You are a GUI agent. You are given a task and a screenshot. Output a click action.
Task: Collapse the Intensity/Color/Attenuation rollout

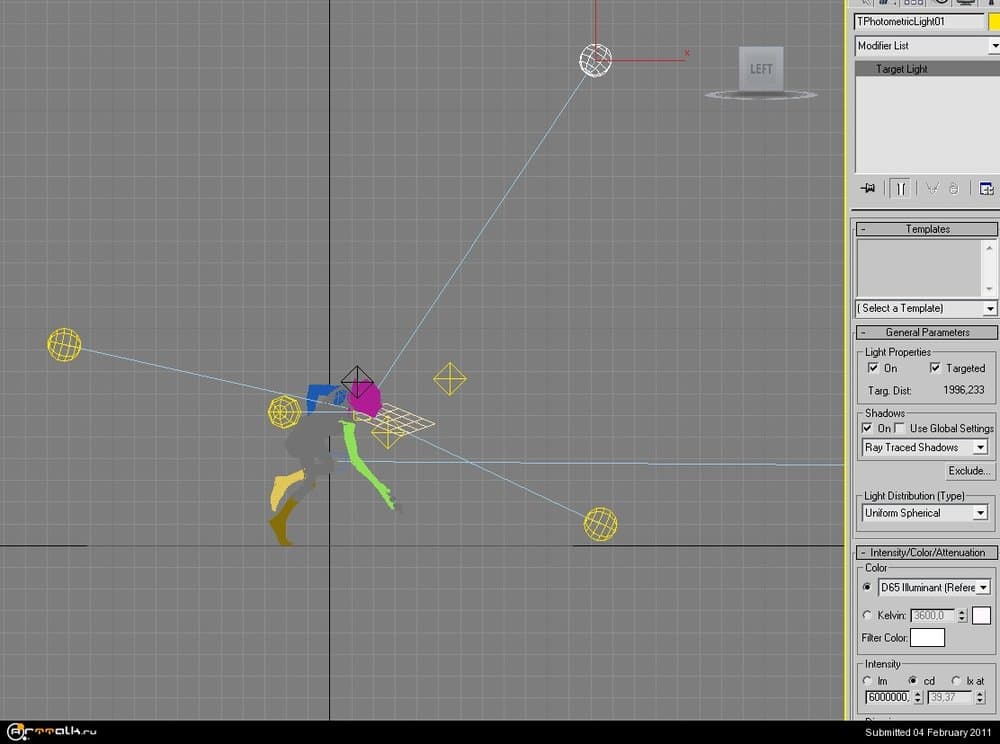927,552
